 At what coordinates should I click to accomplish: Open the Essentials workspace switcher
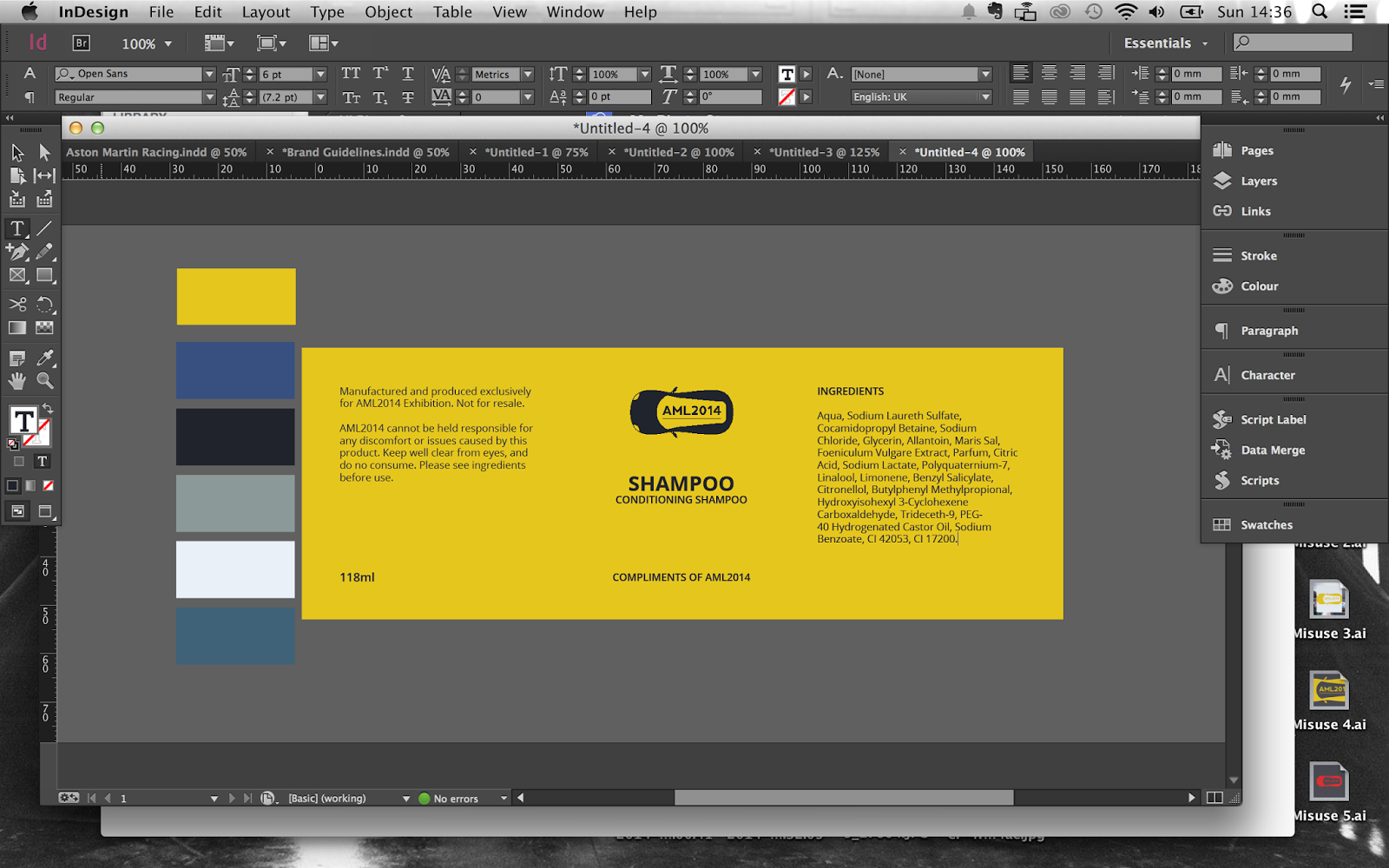pyautogui.click(x=1166, y=43)
